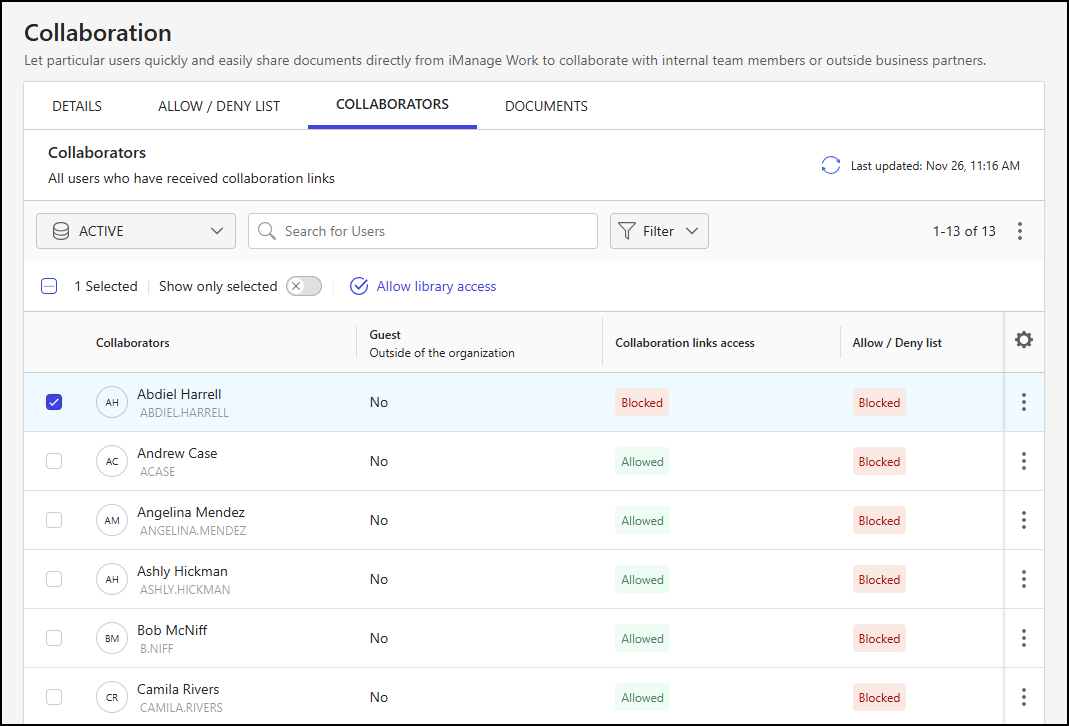Uncheck Abdiel Harrell's row checkbox
The image size is (1069, 726).
click(54, 402)
